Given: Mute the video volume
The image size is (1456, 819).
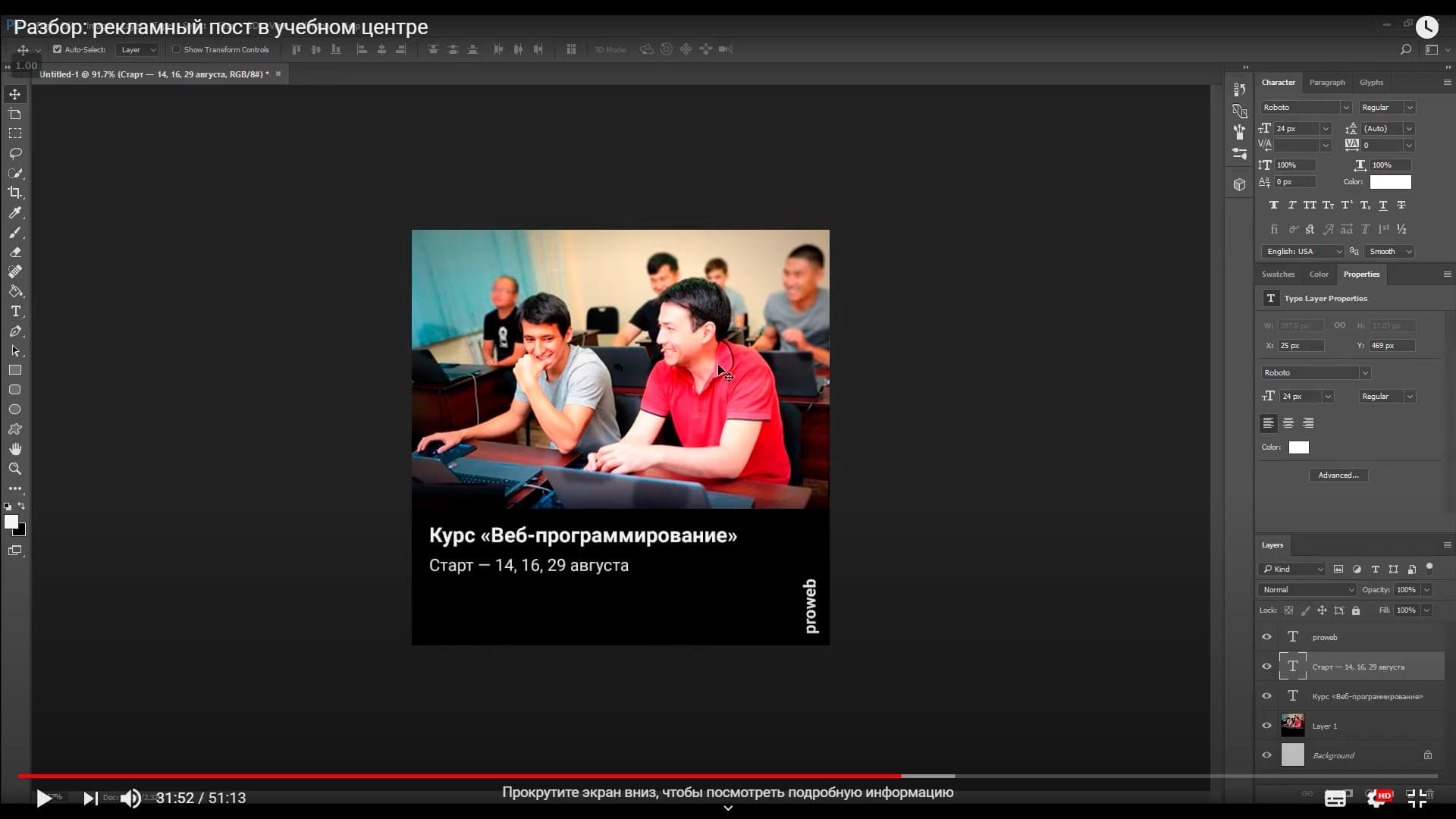Looking at the screenshot, I should (x=130, y=798).
